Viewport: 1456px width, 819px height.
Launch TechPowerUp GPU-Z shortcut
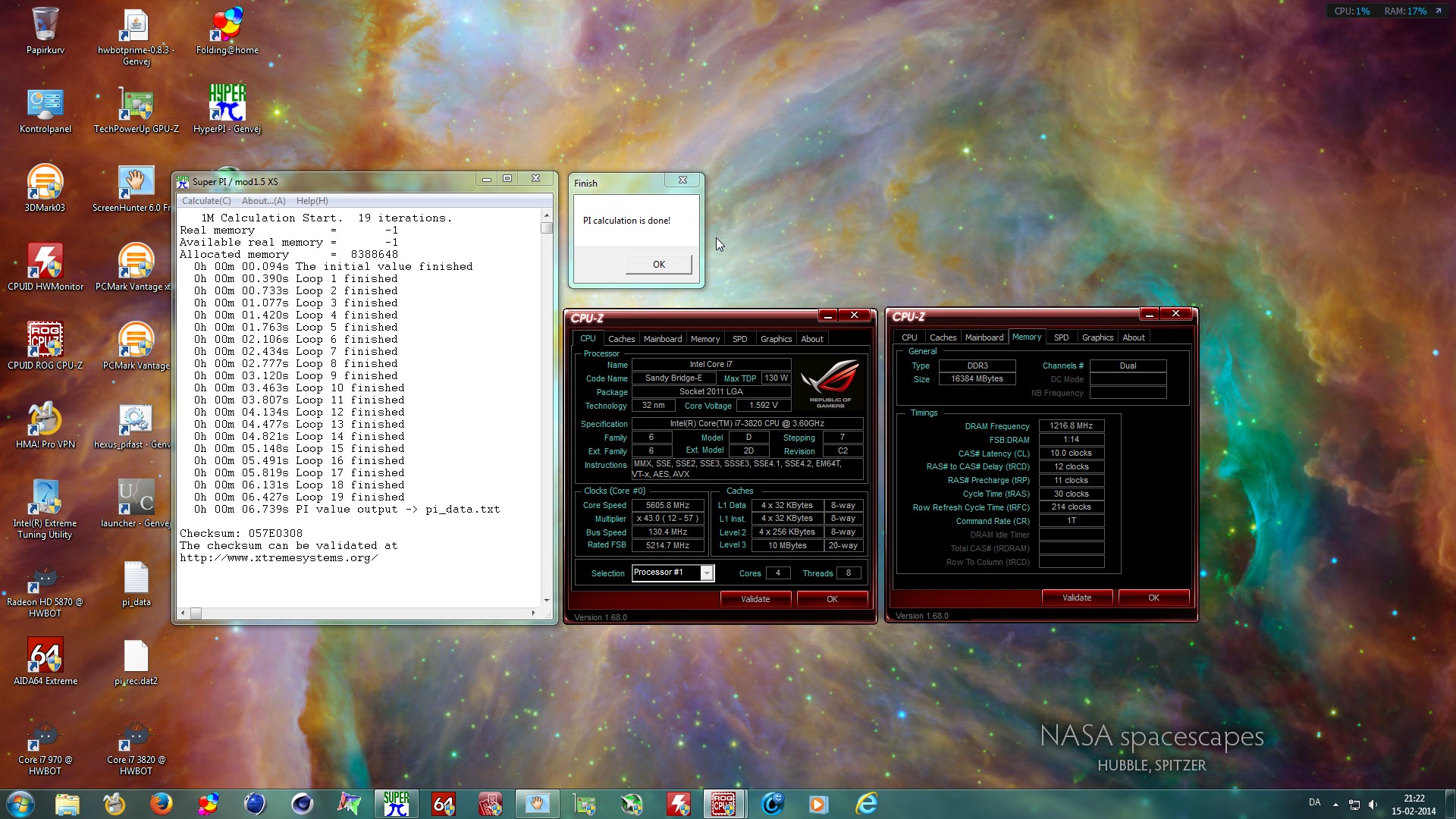(x=136, y=110)
